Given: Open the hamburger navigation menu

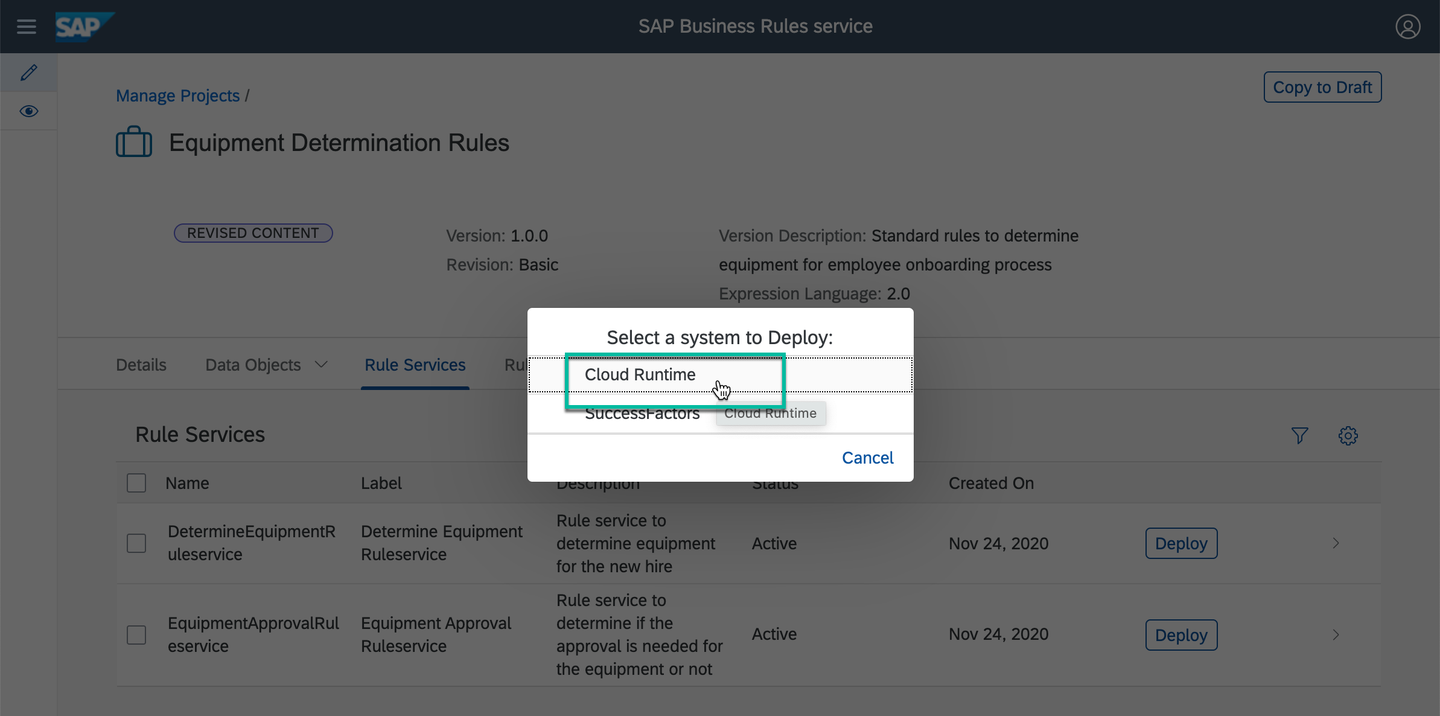Looking at the screenshot, I should 27,27.
